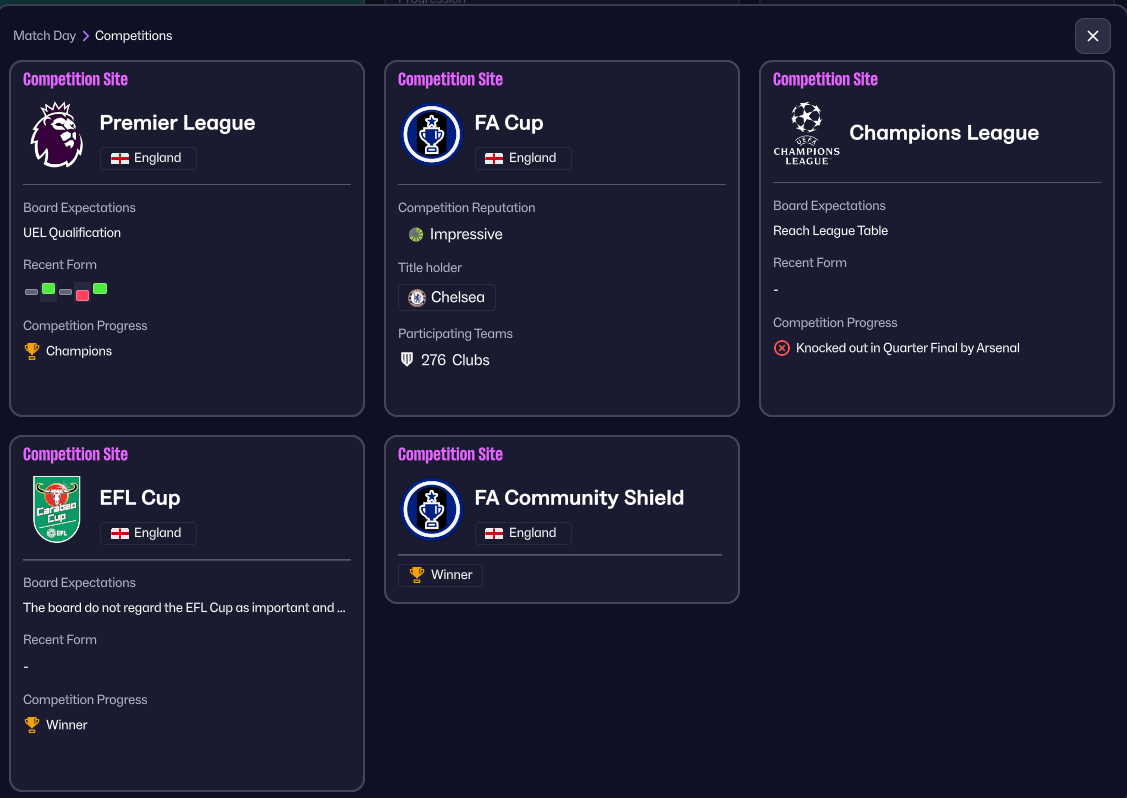The width and height of the screenshot is (1127, 798).
Task: Click the Chelsea club crest icon
Action: pyautogui.click(x=417, y=297)
